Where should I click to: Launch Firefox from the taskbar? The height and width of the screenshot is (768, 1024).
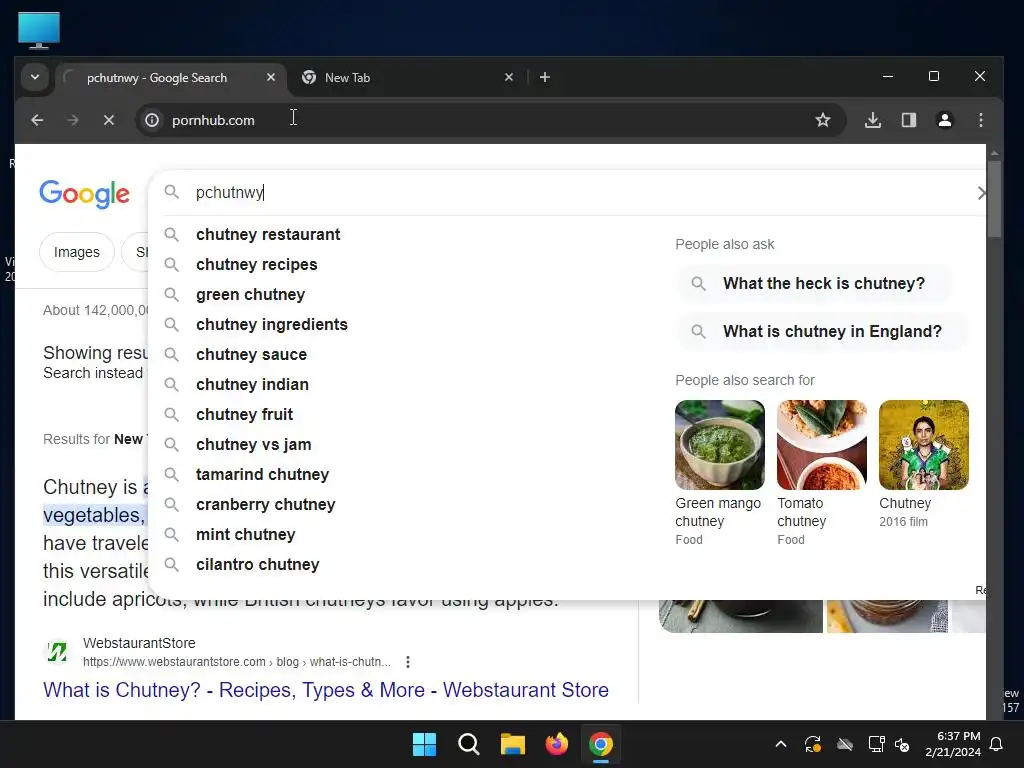556,744
